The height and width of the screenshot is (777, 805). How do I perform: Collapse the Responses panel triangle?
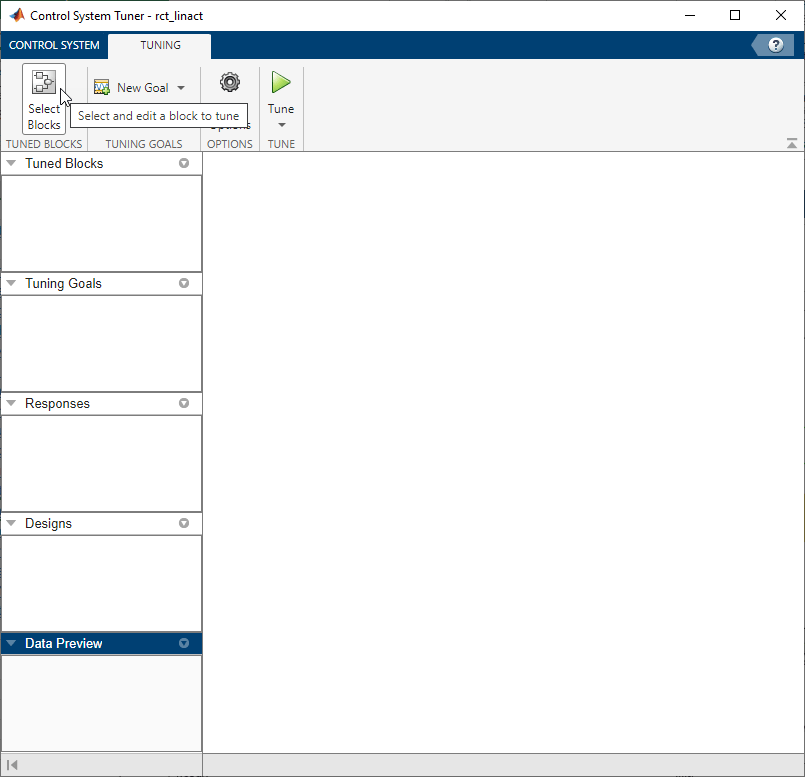tap(11, 403)
